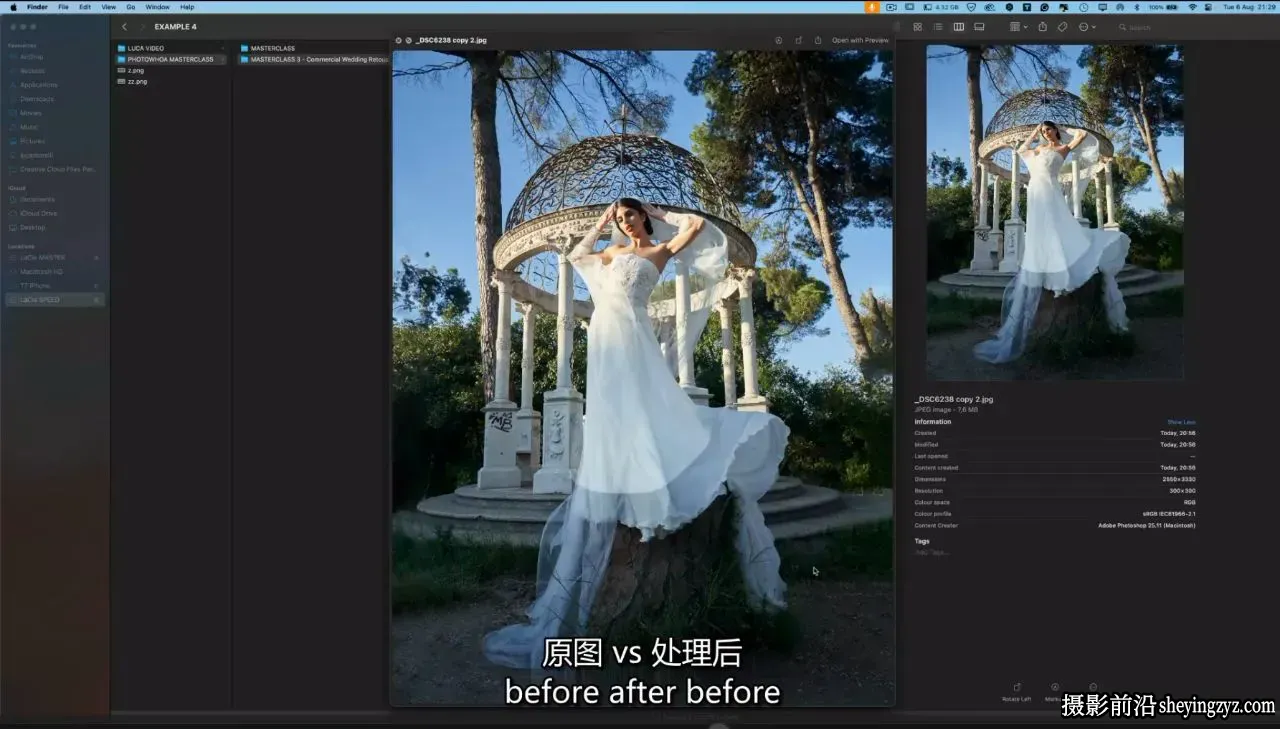The width and height of the screenshot is (1280, 729).
Task: Click the share icon in Quick Look header
Action: pyautogui.click(x=817, y=40)
